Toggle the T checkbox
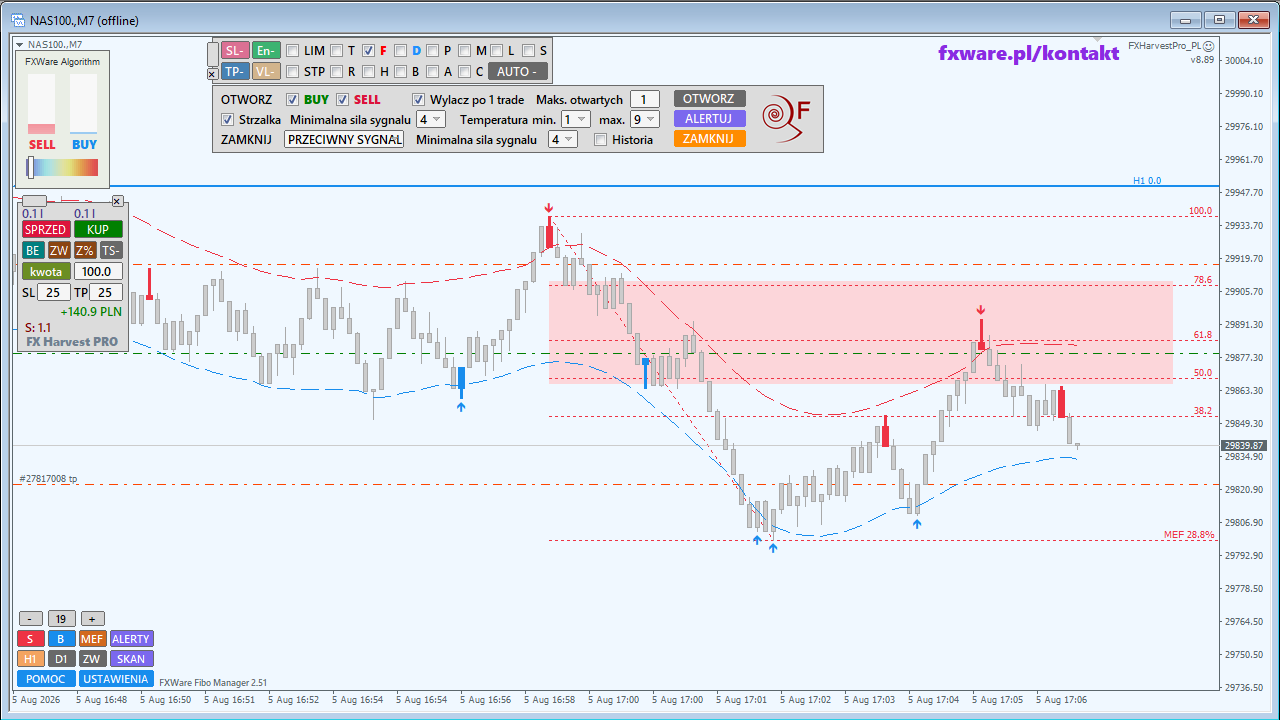The height and width of the screenshot is (720, 1280). pos(337,50)
